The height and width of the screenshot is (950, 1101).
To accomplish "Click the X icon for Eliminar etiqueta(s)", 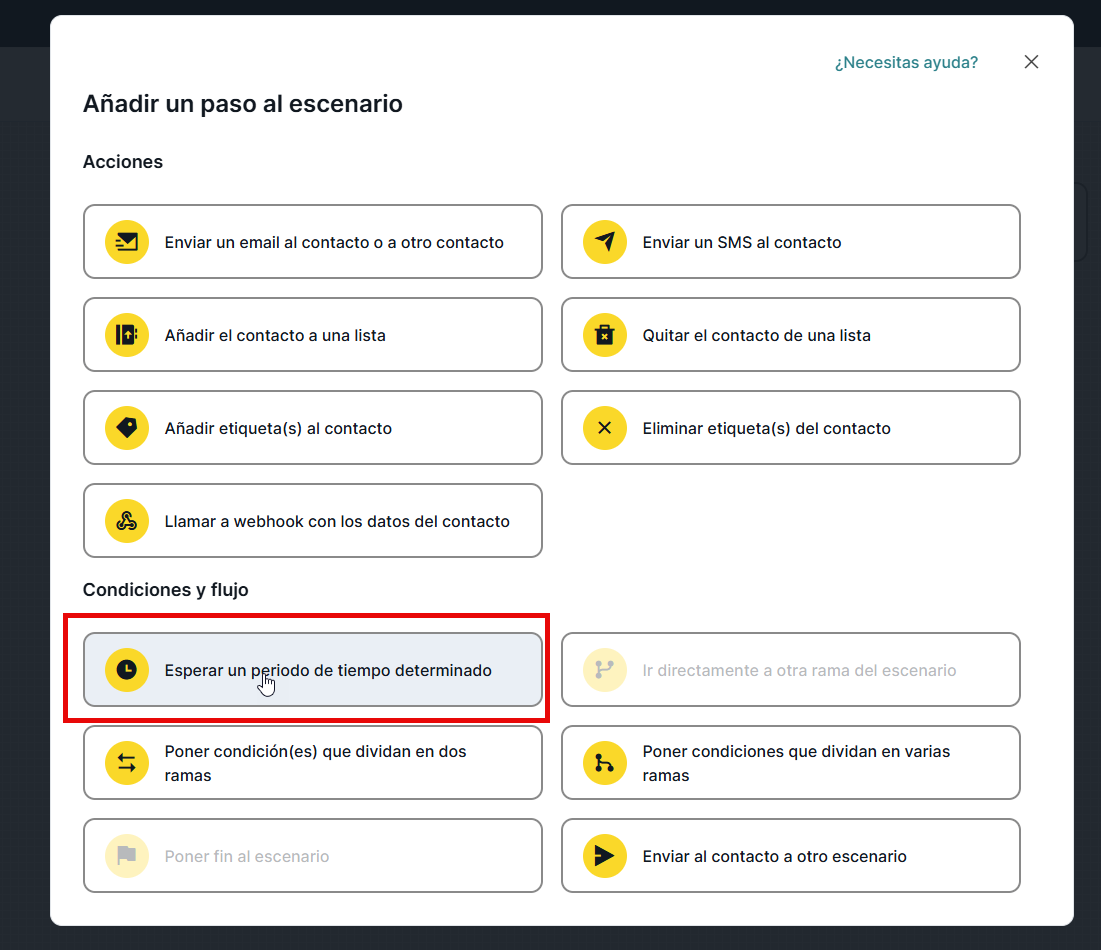I will pos(604,428).
